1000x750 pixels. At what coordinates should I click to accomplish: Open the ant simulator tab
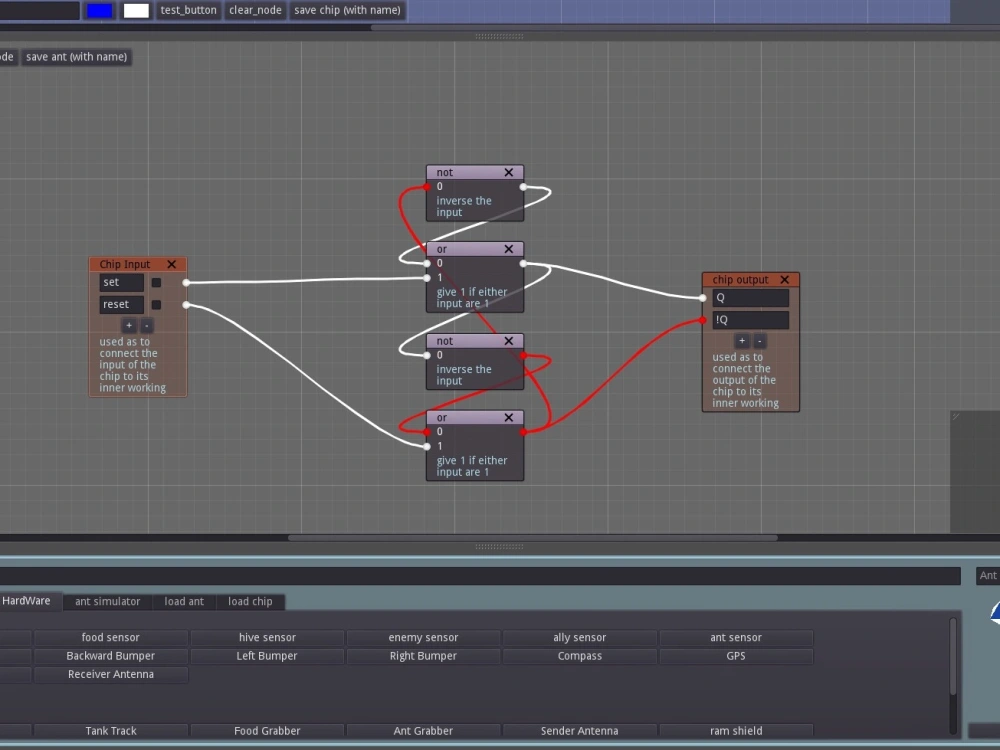point(107,601)
